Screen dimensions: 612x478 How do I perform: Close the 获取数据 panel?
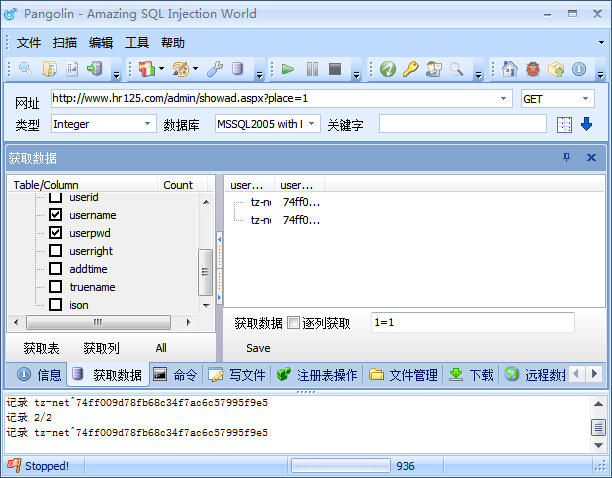click(591, 157)
